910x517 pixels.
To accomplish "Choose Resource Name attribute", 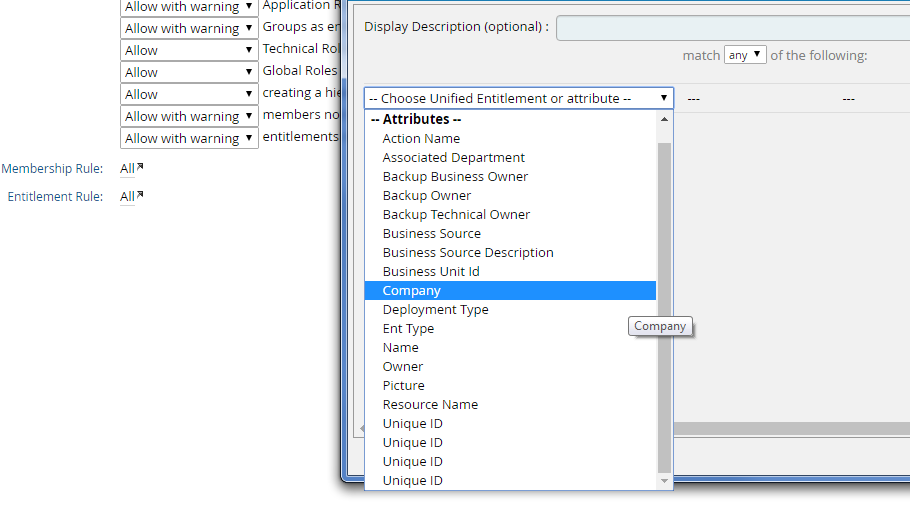I will coord(510,404).
